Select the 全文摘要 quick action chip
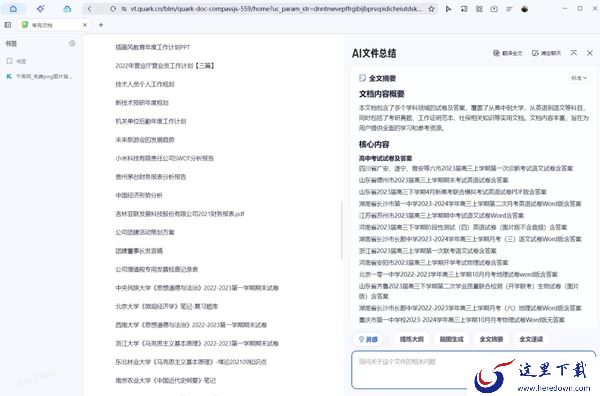 tap(491, 339)
